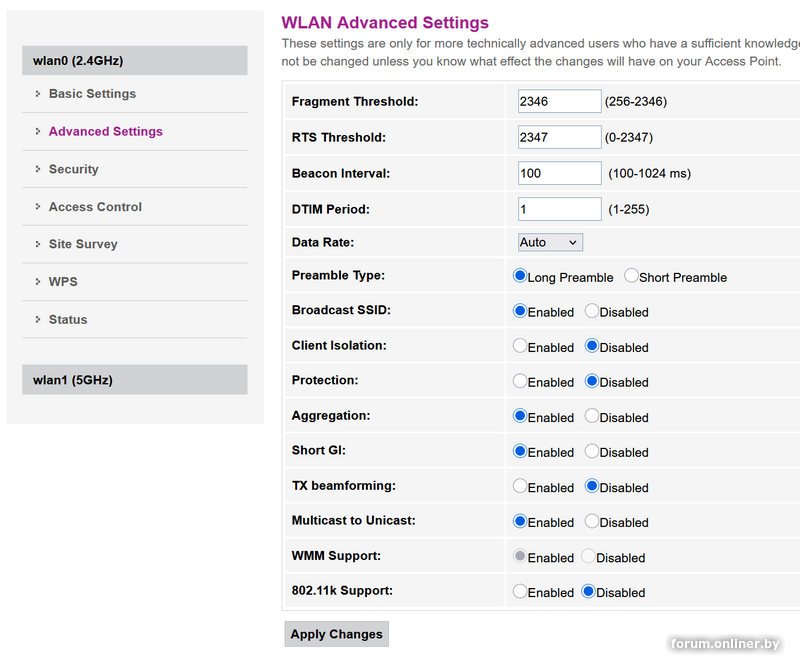The image size is (800, 665).
Task: Open the Data Rate dropdown
Action: (x=549, y=243)
